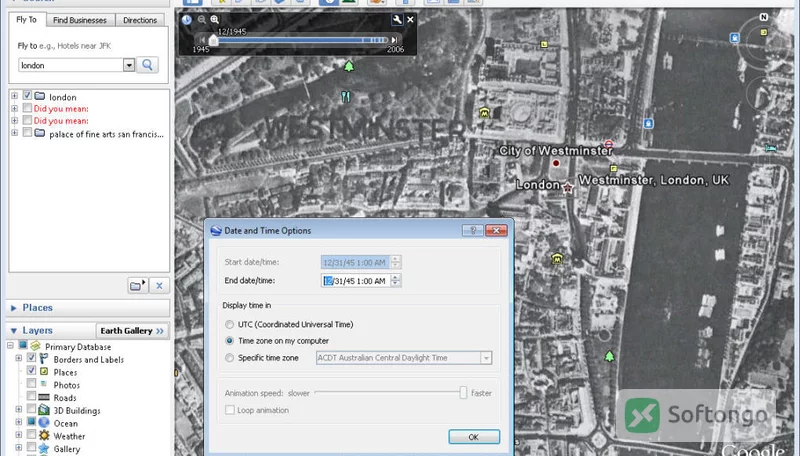The width and height of the screenshot is (800, 456).
Task: Click the Weather sun icon
Action: tap(44, 435)
